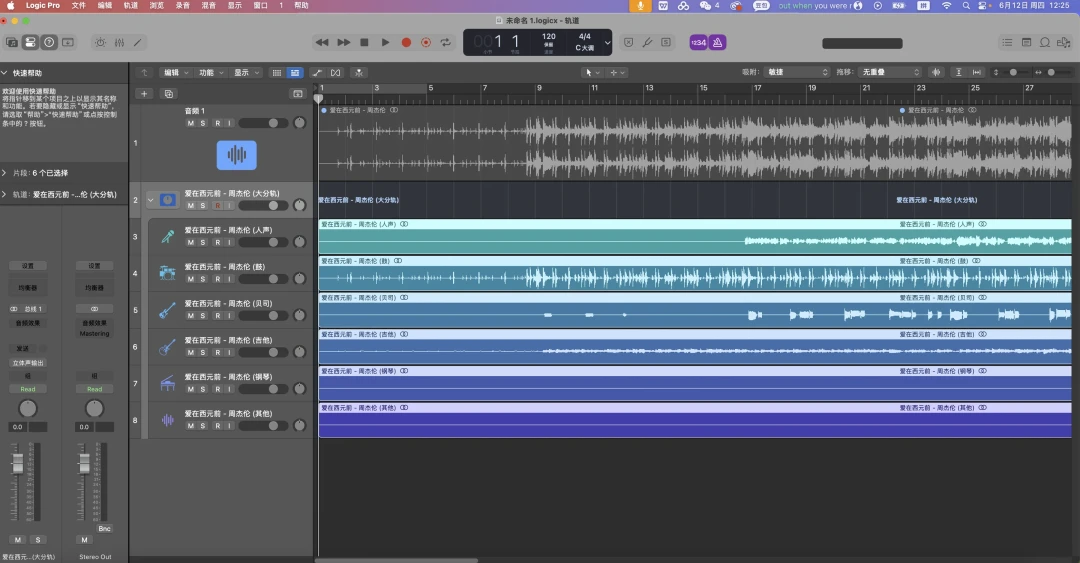Screen dimensions: 1080x563
Task: Toggle the Quick Help question mark button
Action: (x=49, y=43)
